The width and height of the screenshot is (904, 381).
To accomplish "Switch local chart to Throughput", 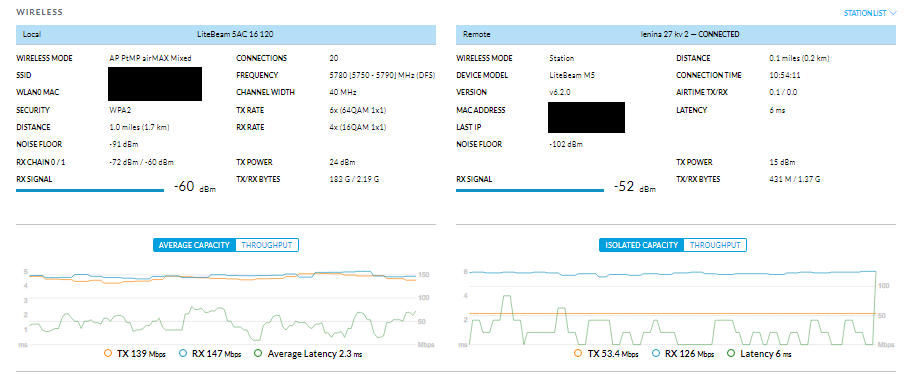I will pos(267,245).
